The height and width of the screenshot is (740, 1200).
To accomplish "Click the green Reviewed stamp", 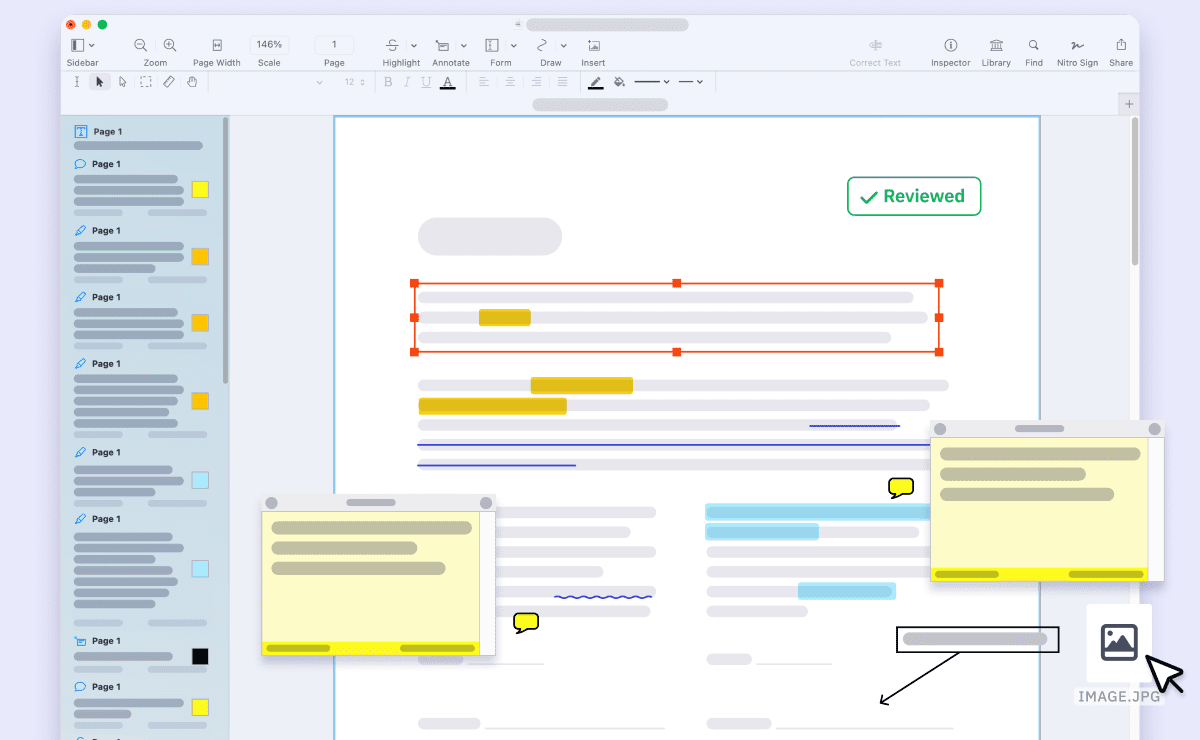I will point(914,196).
